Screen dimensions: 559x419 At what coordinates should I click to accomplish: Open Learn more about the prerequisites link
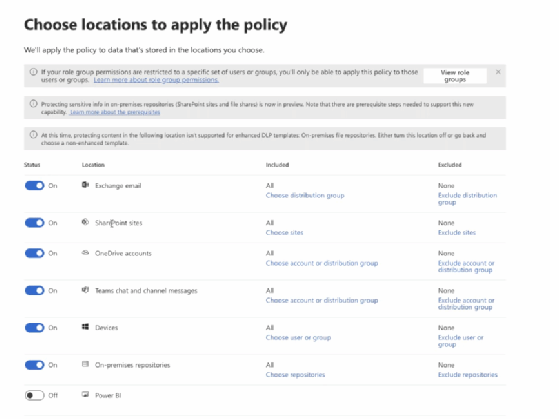click(115, 112)
